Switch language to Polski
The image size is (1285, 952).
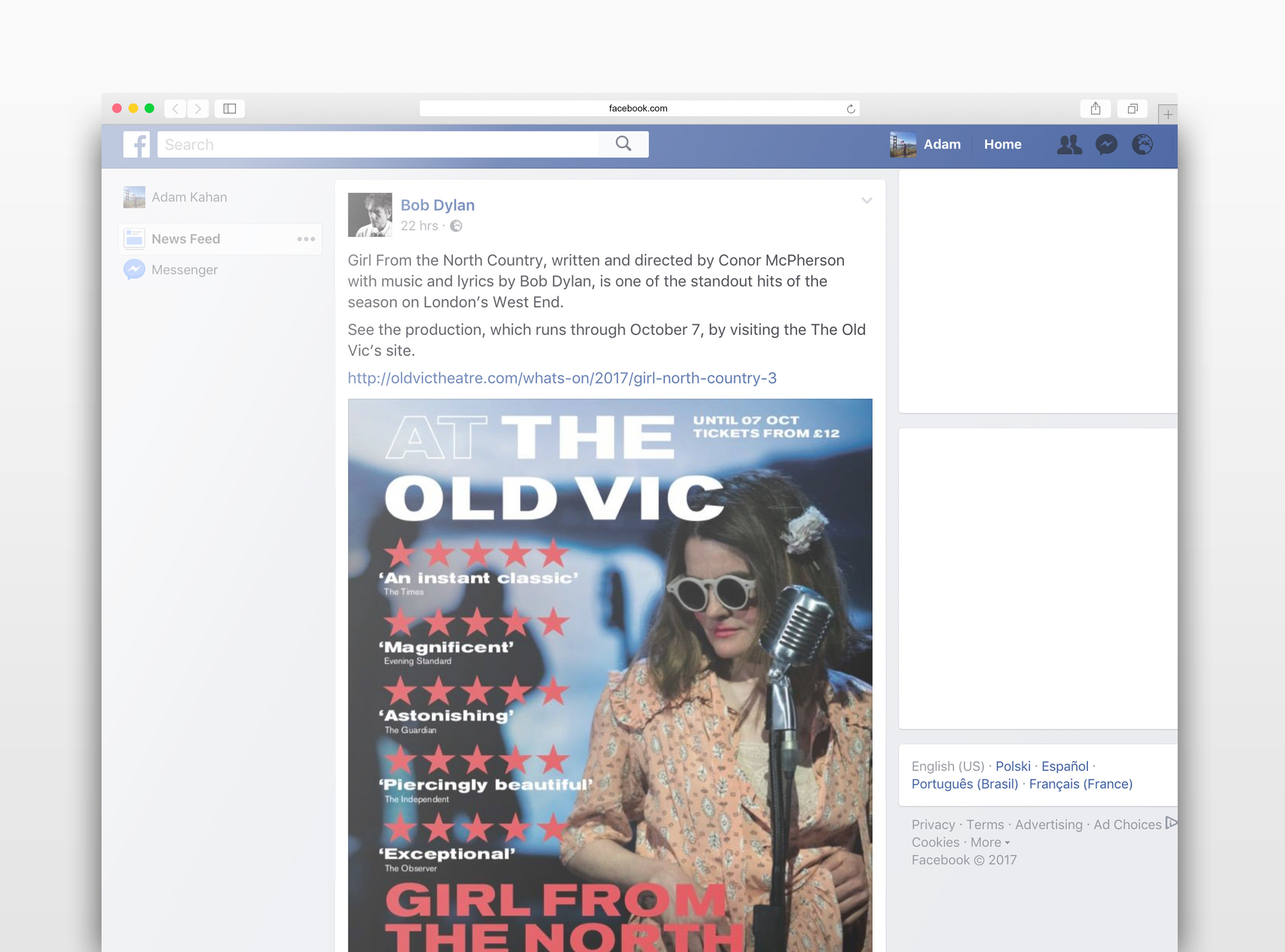1013,767
